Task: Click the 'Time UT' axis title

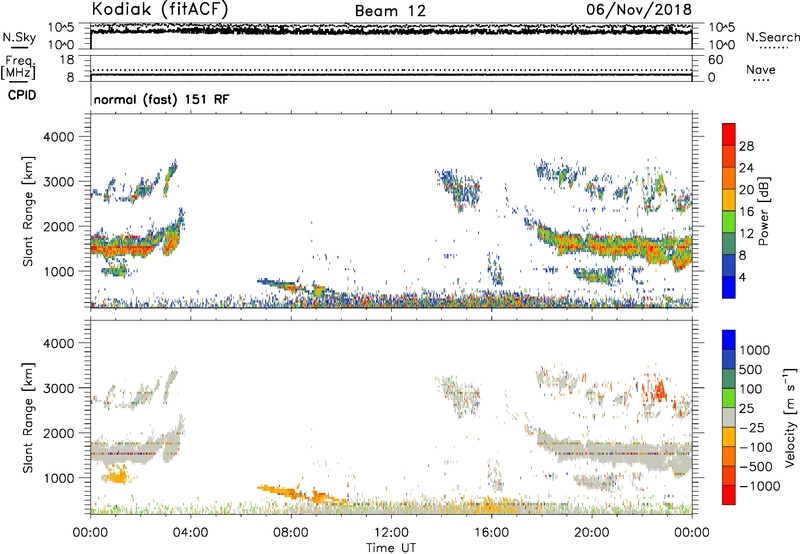Action: [391, 547]
